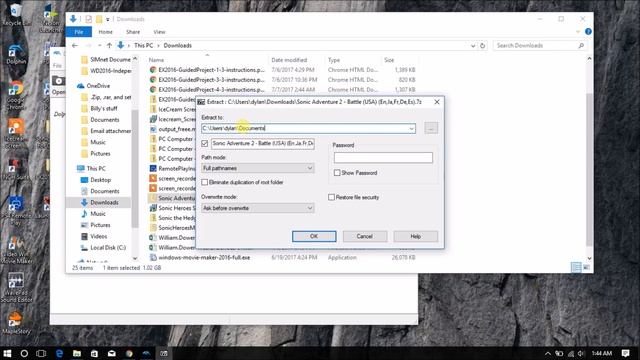Screen dimensions: 640x360
Task: Tick the Show Password checkbox
Action: coord(337,173)
